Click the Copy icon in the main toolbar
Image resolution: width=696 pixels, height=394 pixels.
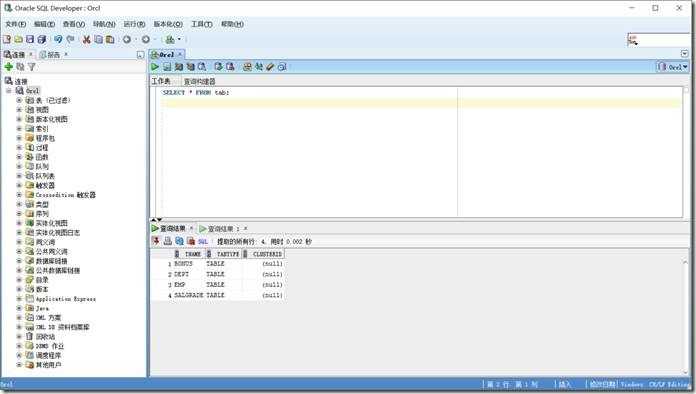click(x=98, y=39)
